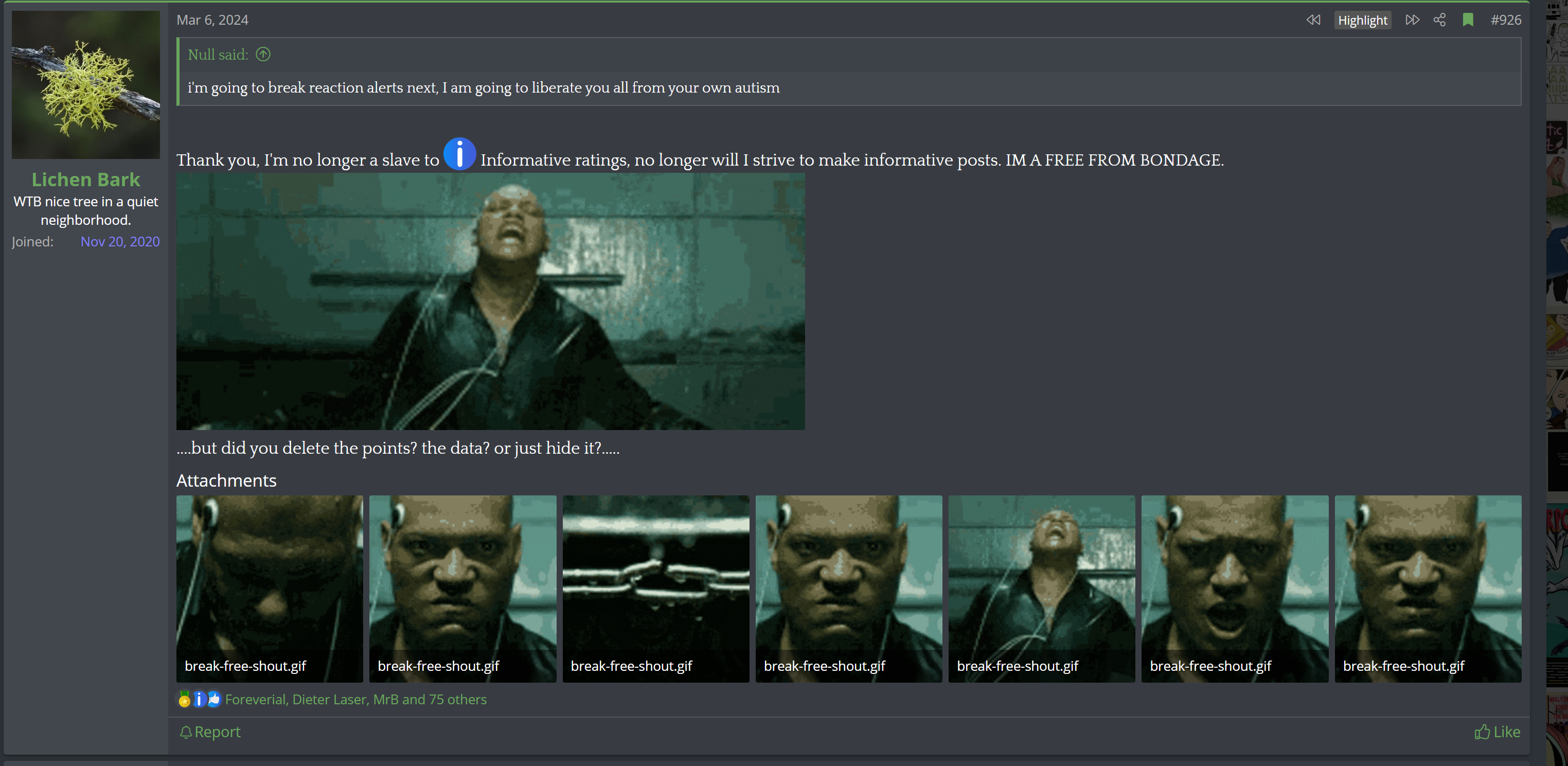
Task: Click quoted text about breaking reaction alerts
Action: pos(483,87)
